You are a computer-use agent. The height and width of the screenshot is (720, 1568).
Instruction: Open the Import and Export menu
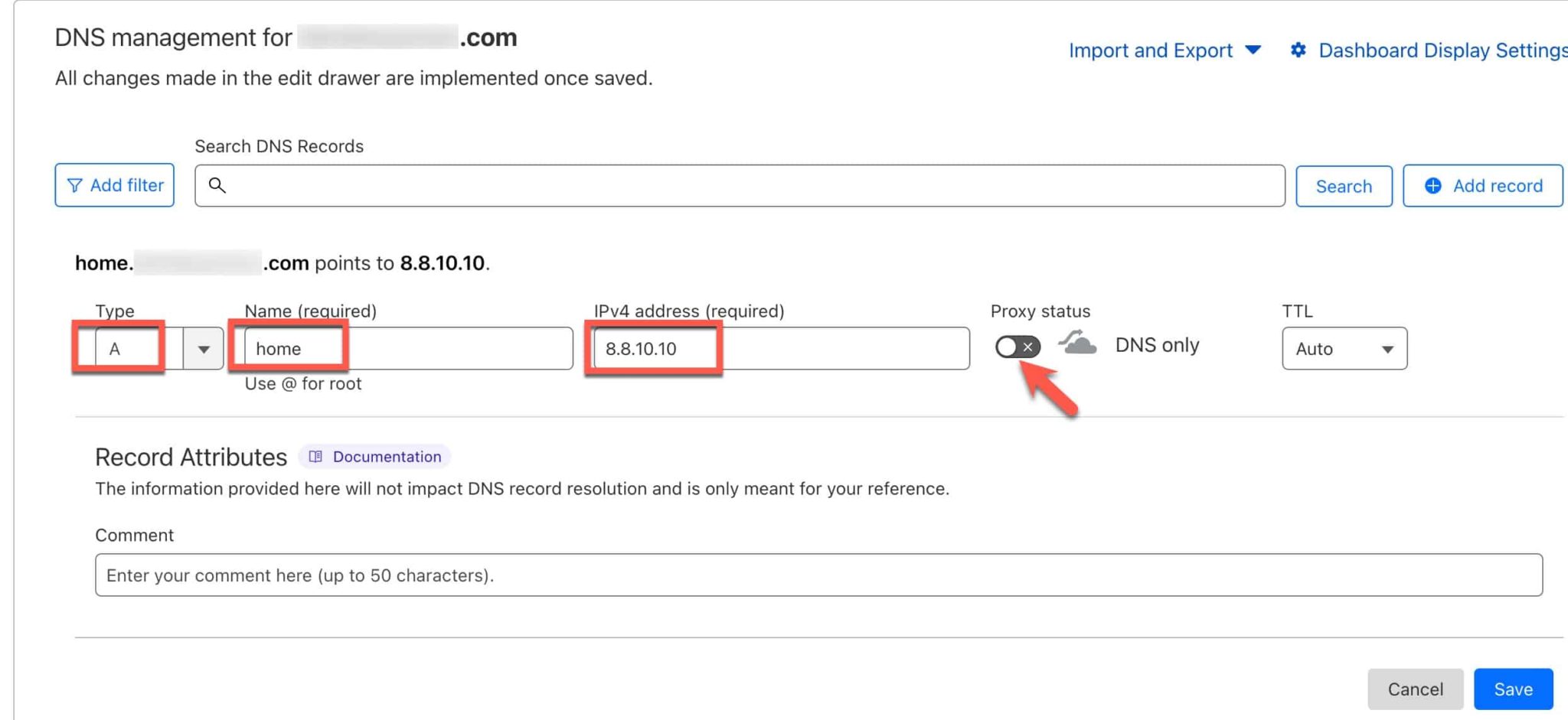pyautogui.click(x=1164, y=50)
